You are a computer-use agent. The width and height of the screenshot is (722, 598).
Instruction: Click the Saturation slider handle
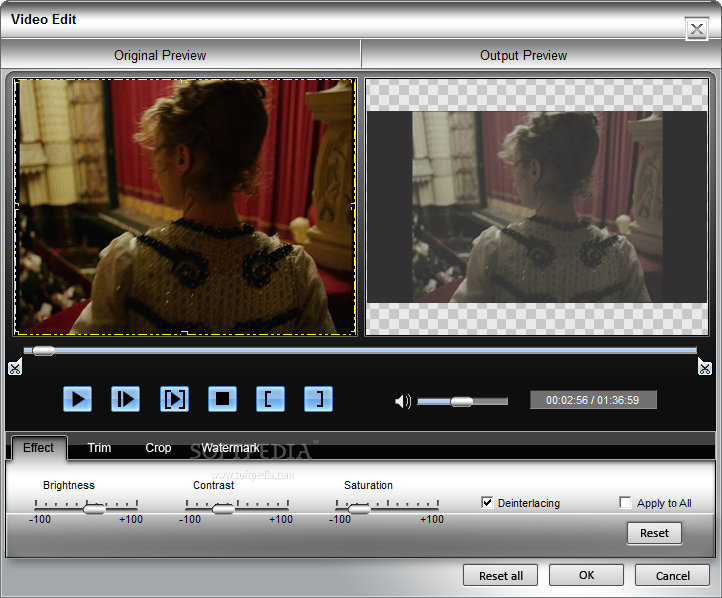coord(359,509)
